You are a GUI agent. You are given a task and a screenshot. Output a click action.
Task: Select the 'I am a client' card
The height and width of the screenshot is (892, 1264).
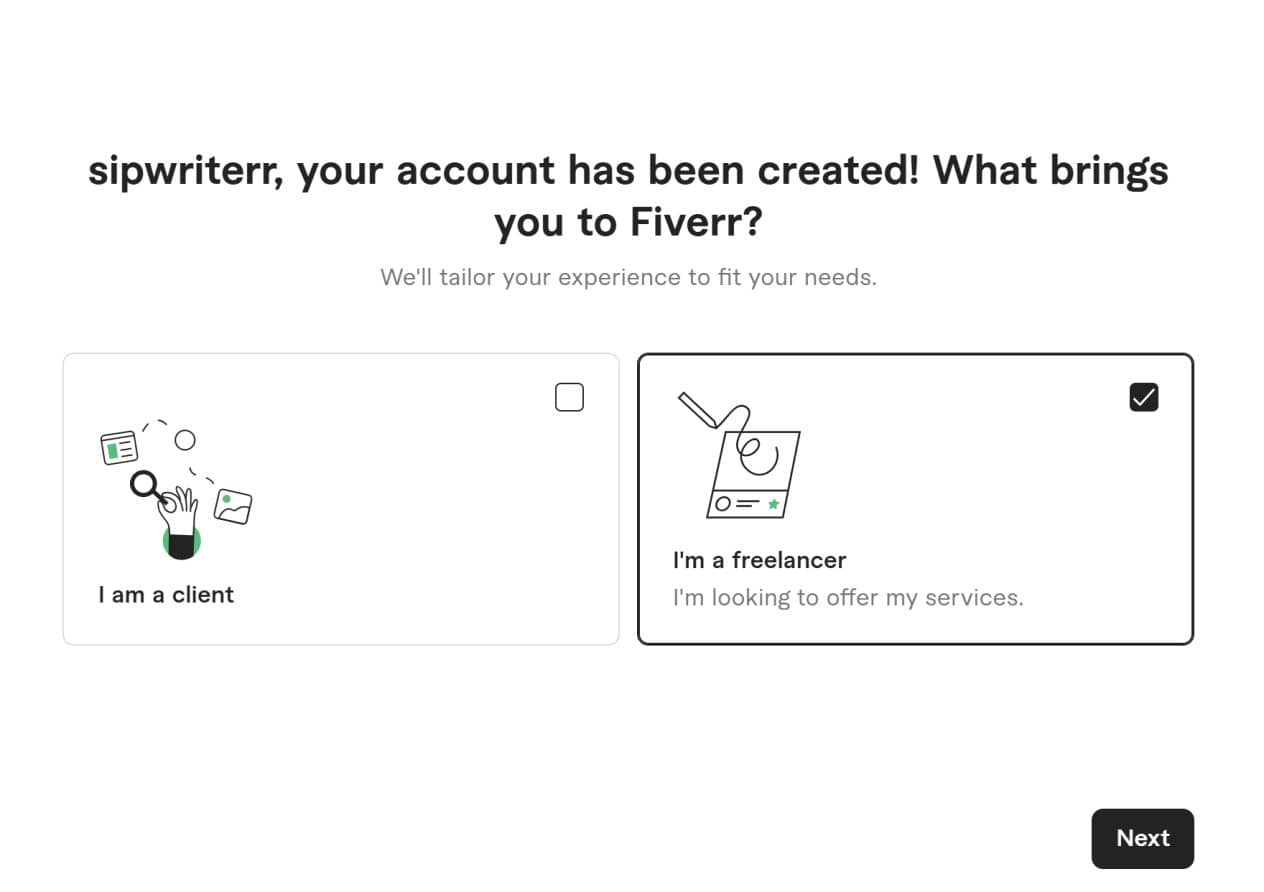click(x=341, y=497)
